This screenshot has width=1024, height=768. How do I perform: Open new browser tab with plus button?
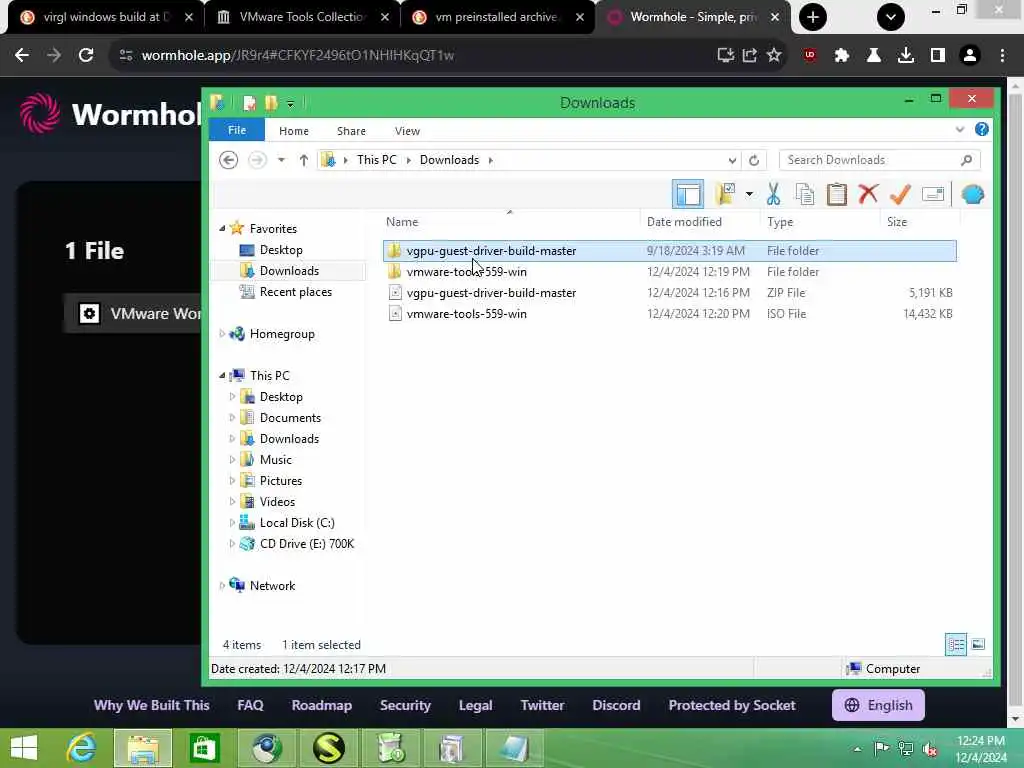pyautogui.click(x=812, y=17)
